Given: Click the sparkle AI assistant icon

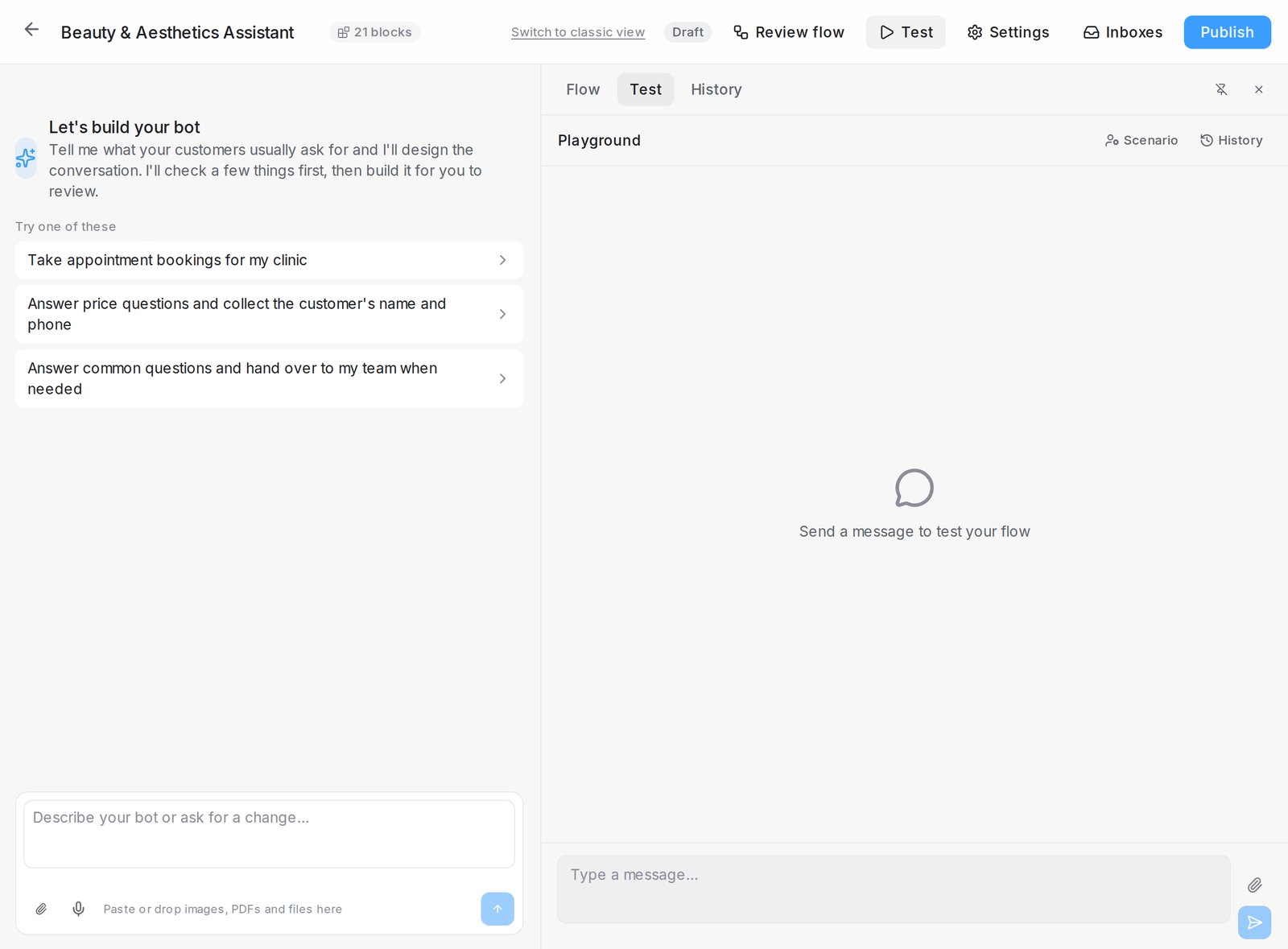Looking at the screenshot, I should click(x=26, y=158).
